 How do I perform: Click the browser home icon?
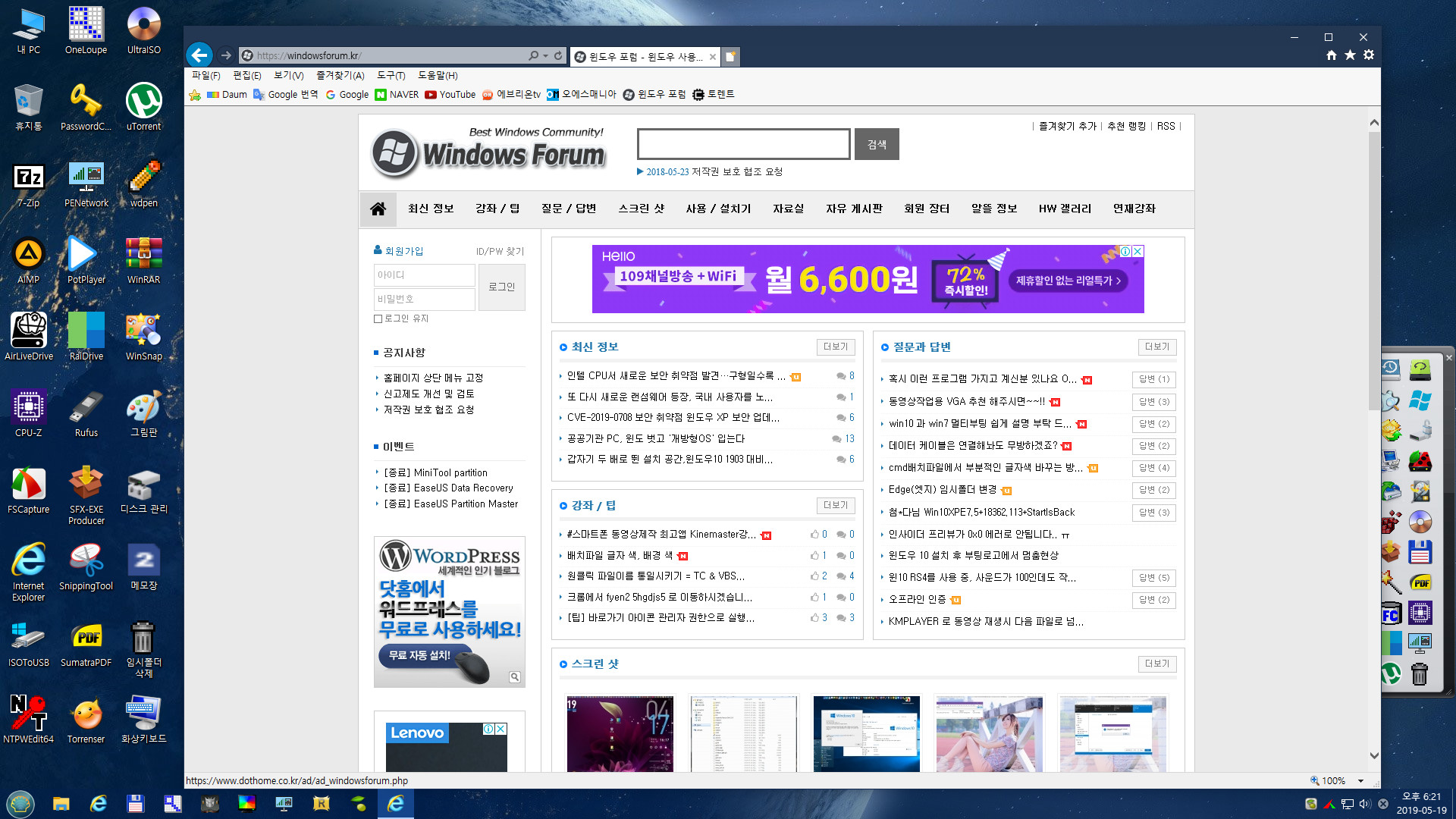1332,55
